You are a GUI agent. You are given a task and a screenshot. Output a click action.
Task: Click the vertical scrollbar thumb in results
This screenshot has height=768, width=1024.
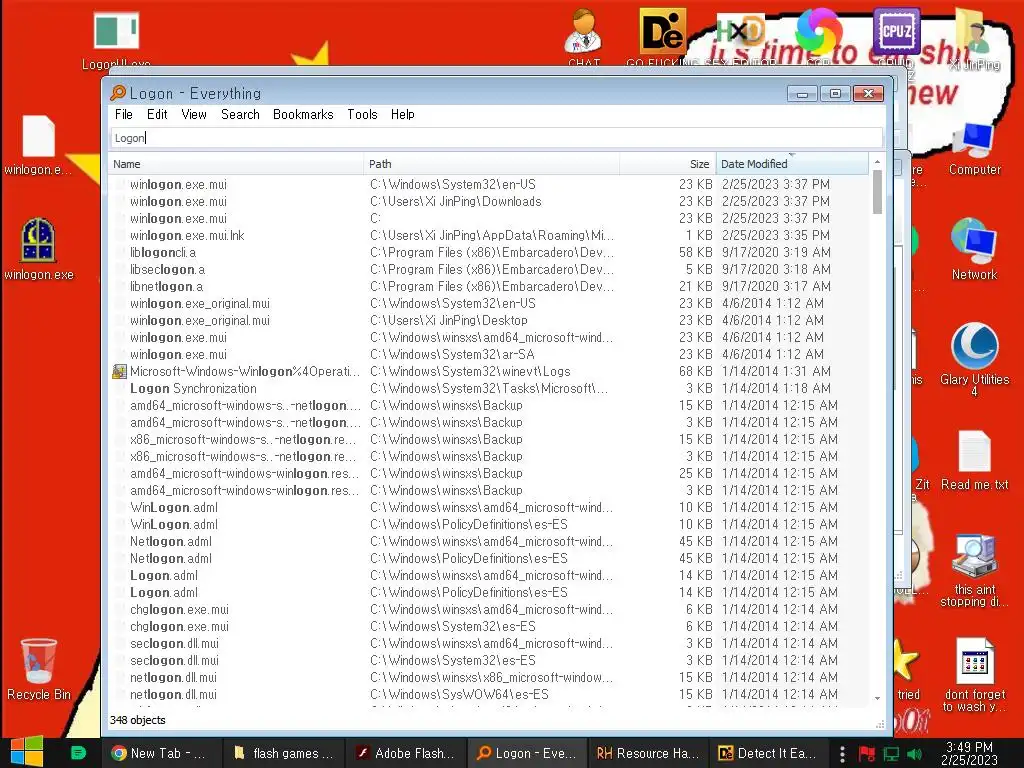(877, 191)
